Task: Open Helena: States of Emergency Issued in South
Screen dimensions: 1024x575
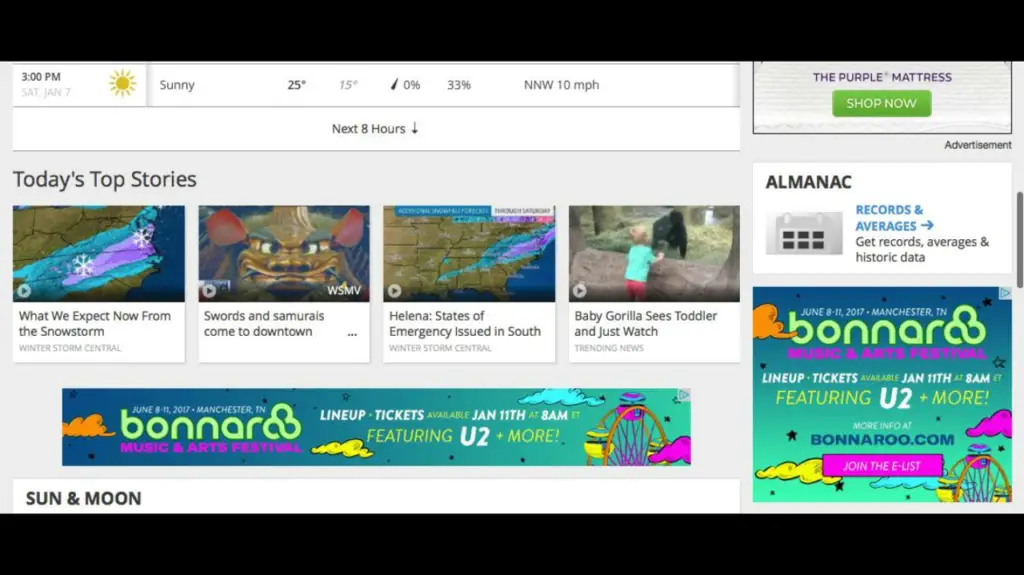Action: 465,323
